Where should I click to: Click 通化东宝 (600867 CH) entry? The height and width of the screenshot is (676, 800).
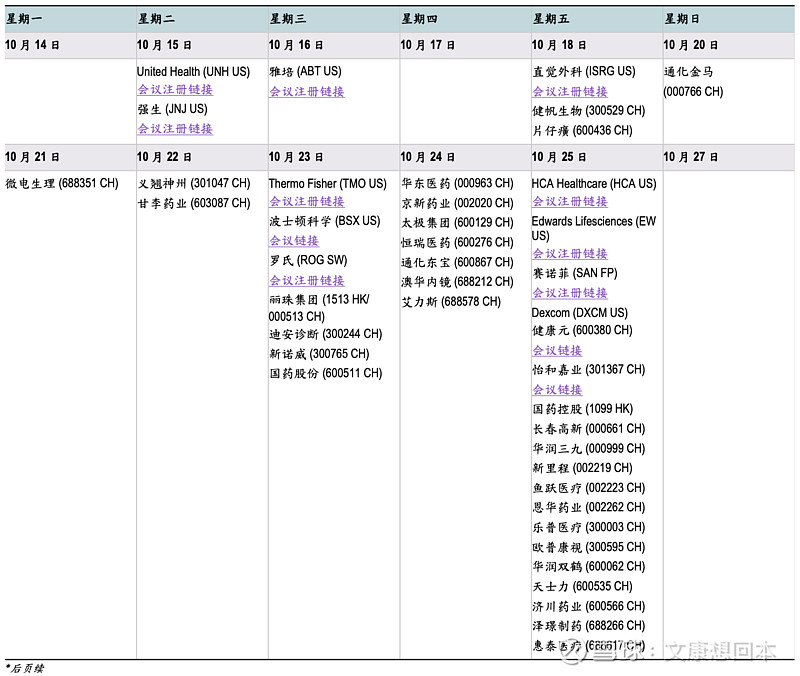[457, 262]
